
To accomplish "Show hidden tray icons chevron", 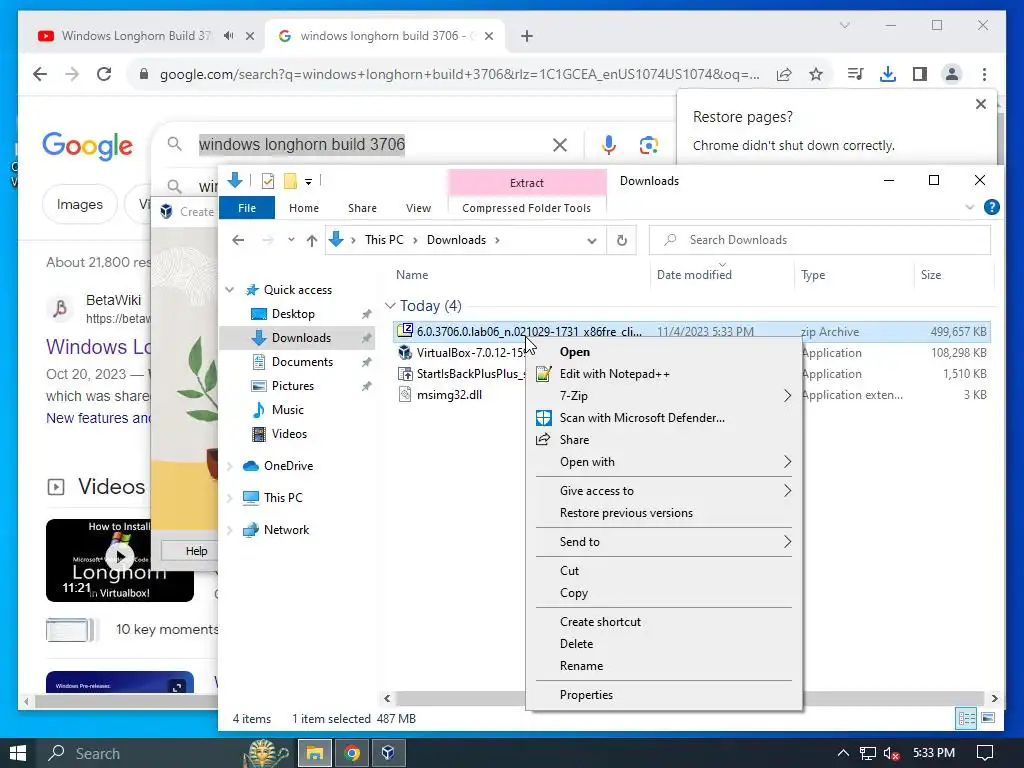I will pos(843,753).
